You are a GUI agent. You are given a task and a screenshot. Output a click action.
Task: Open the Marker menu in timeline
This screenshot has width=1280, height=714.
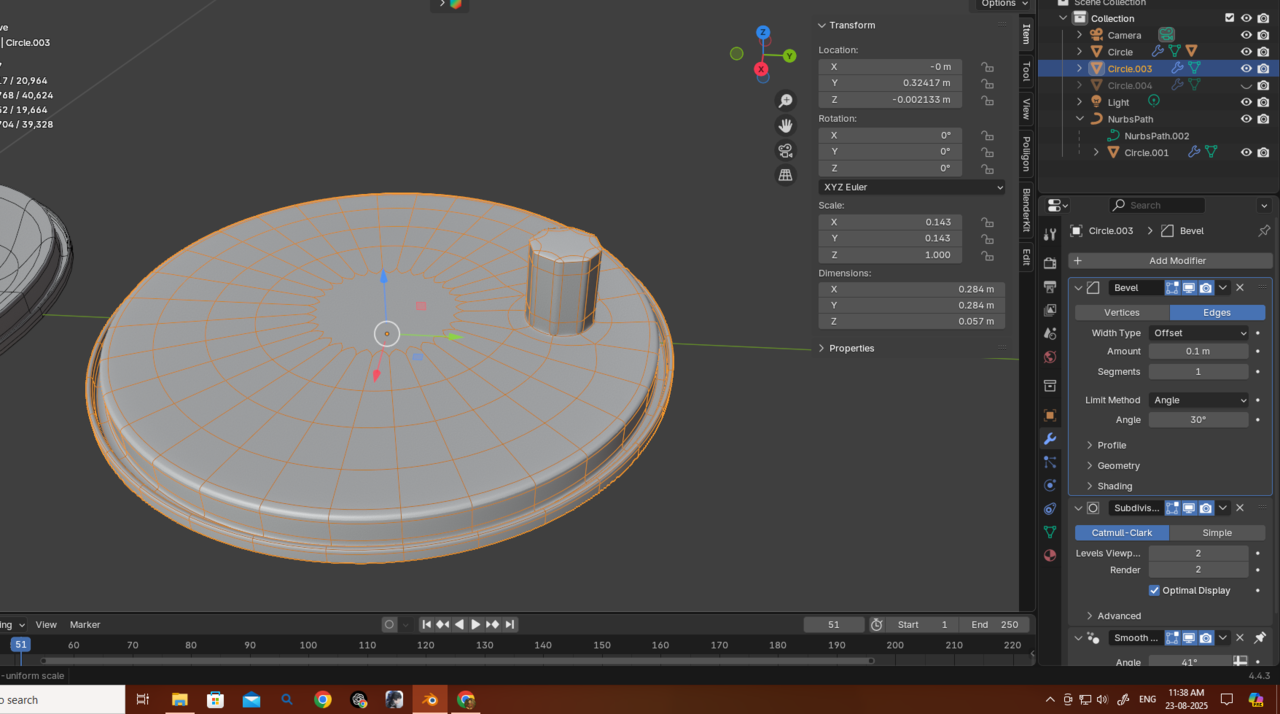tap(85, 625)
